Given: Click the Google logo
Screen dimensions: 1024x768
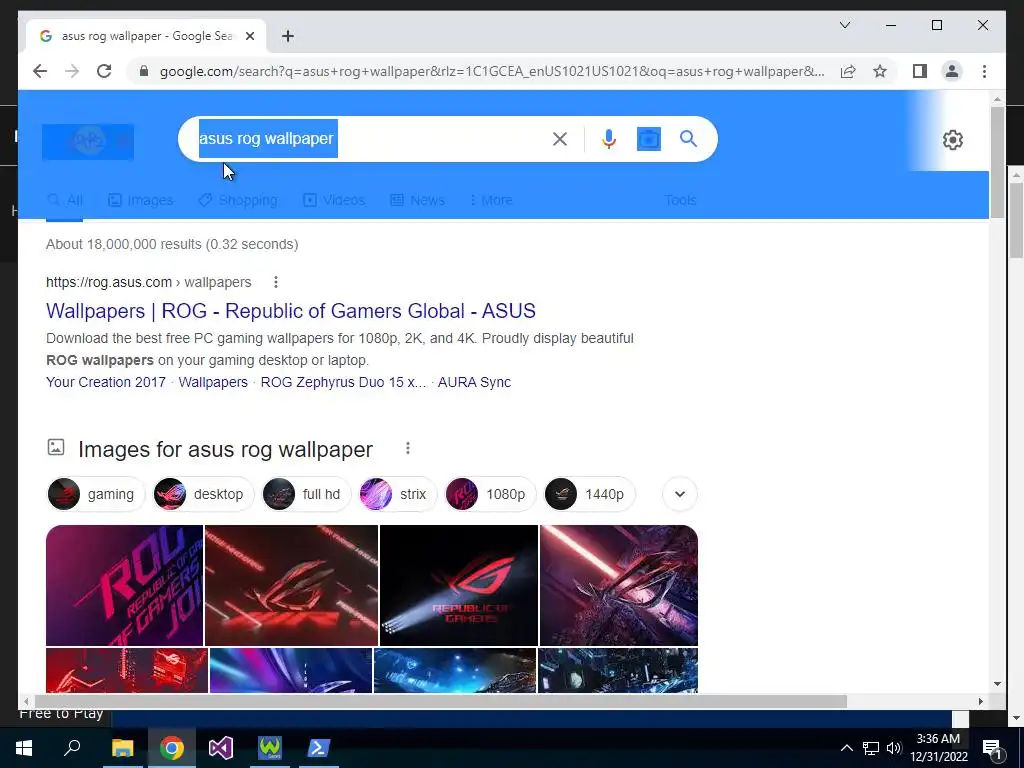Looking at the screenshot, I should pos(88,142).
